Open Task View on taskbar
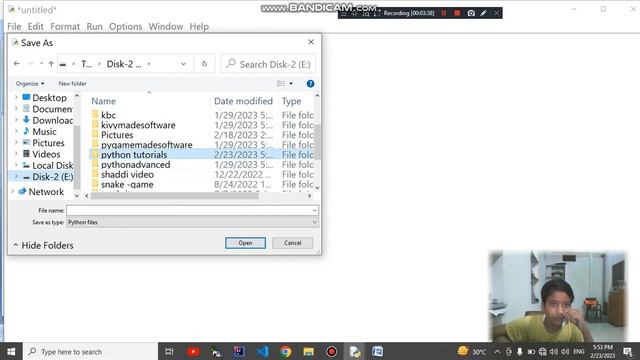This screenshot has height=360, width=640. tap(169, 351)
